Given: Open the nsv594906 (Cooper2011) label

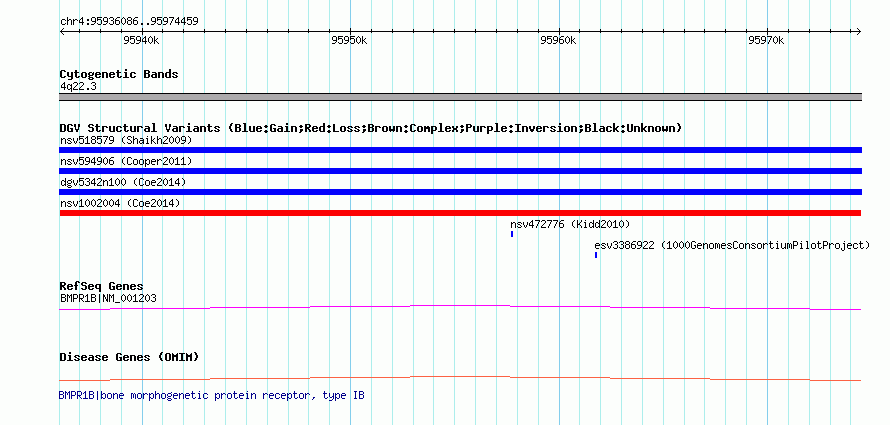Looking at the screenshot, I should [126, 161].
